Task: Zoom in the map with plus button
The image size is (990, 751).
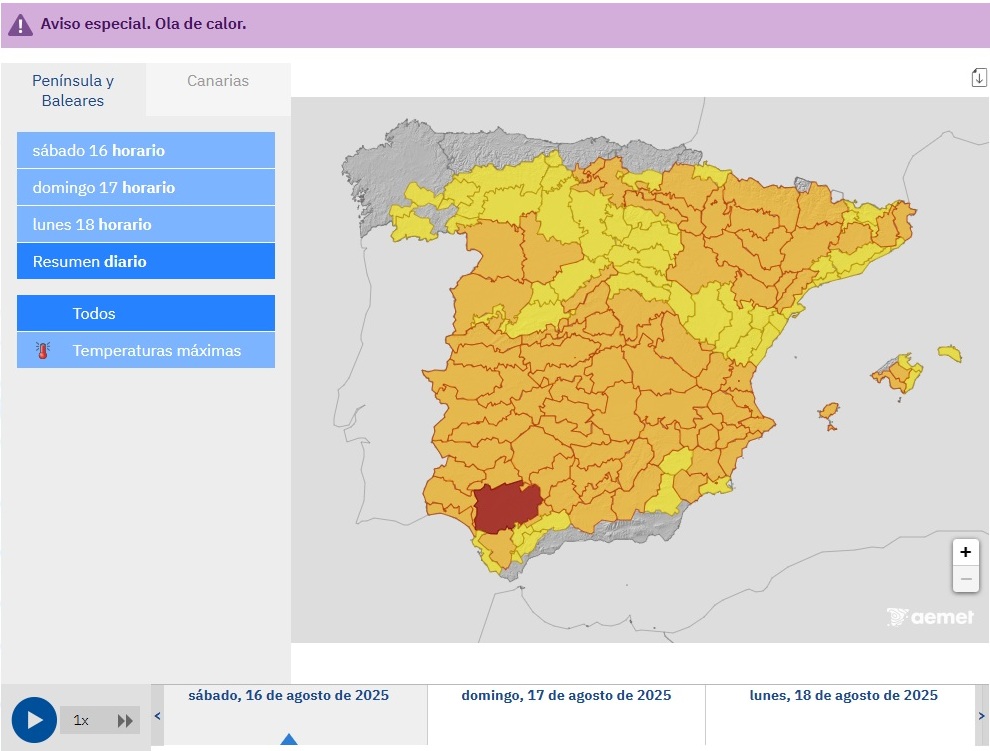Action: [x=965, y=552]
